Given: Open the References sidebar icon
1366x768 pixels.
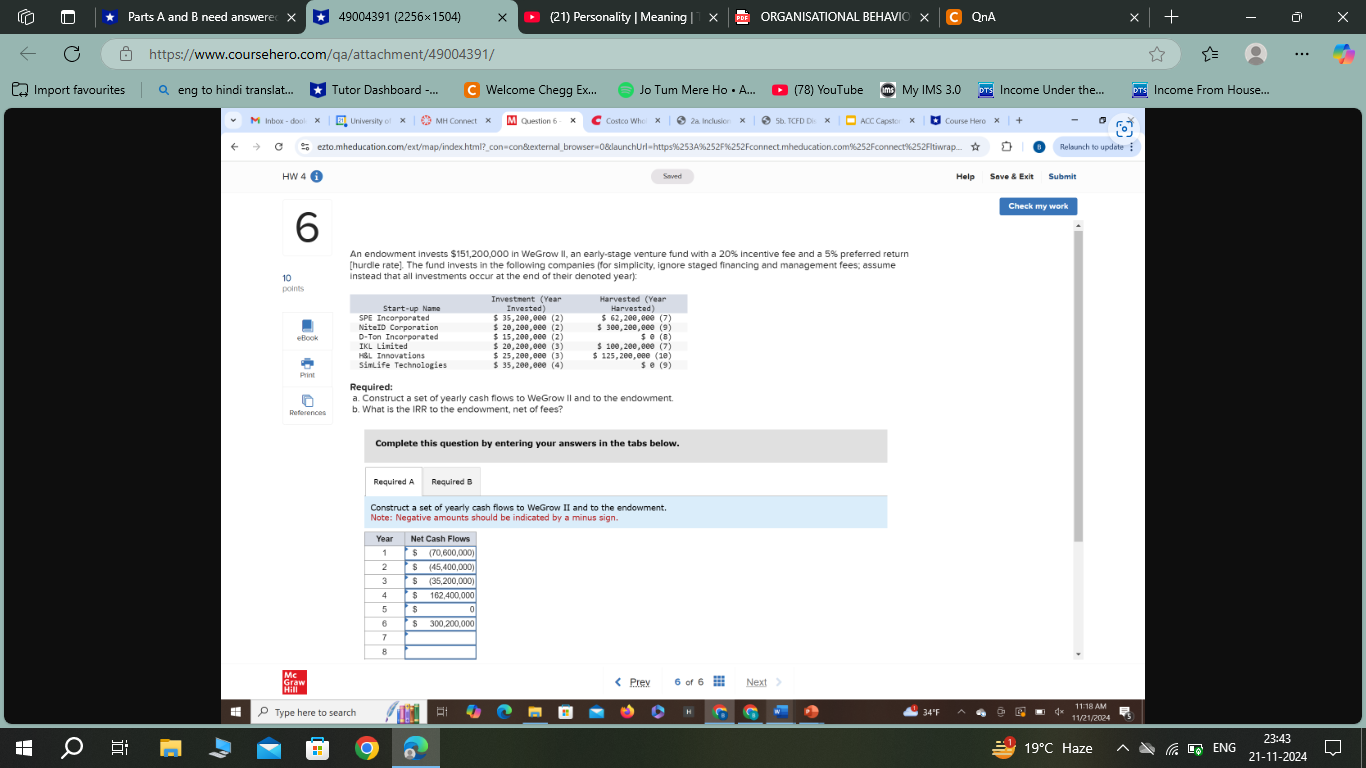Looking at the screenshot, I should [307, 404].
